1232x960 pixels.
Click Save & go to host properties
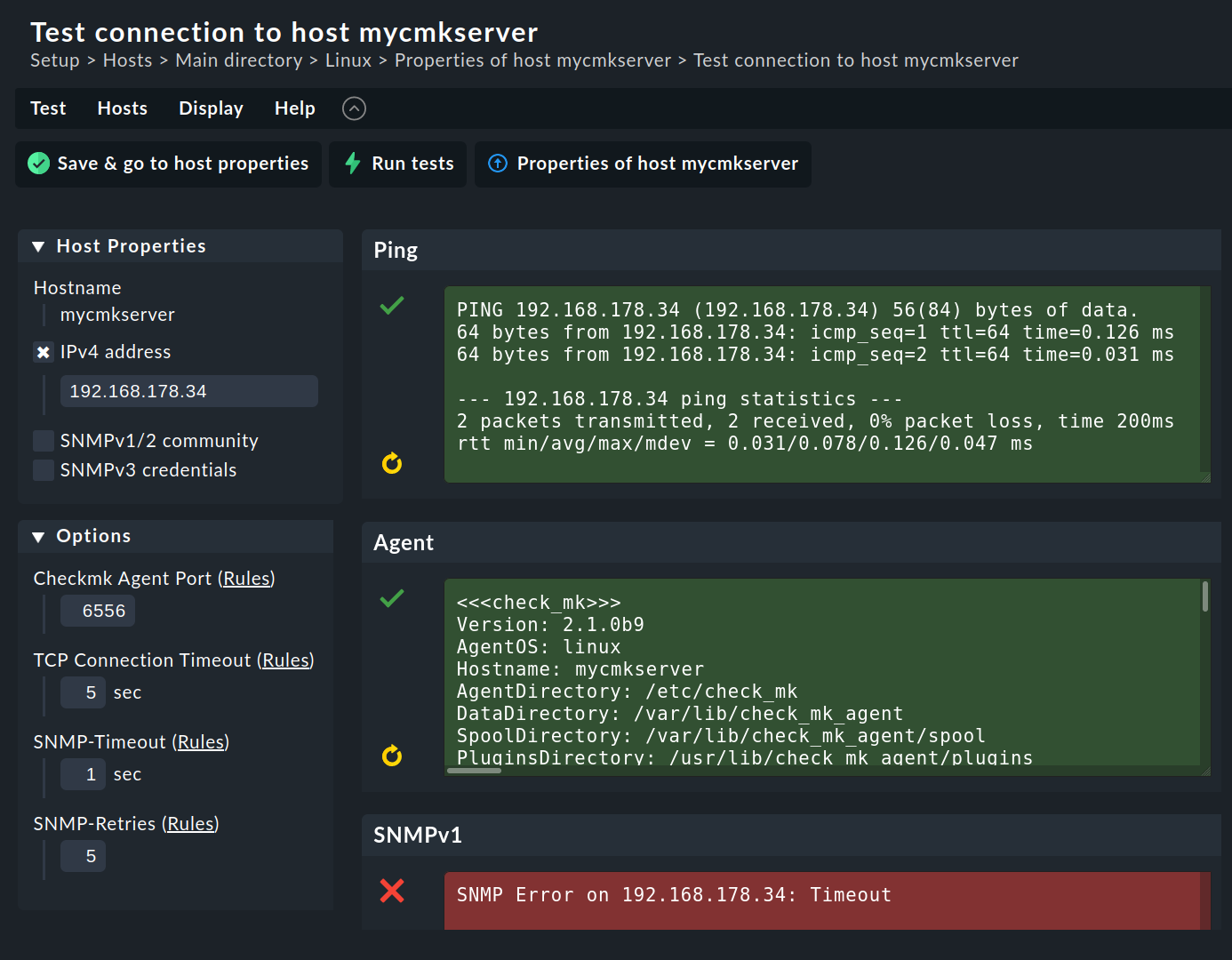point(169,164)
